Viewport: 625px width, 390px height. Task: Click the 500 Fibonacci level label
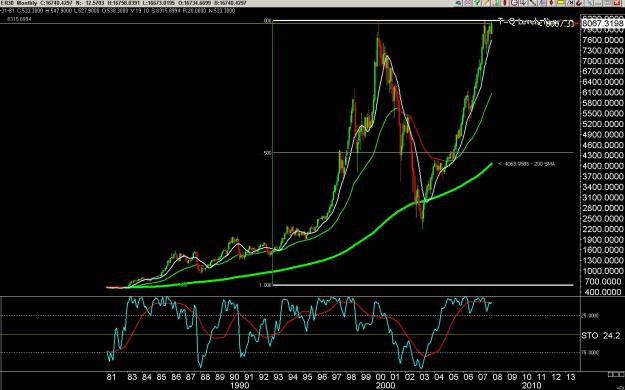click(x=267, y=153)
